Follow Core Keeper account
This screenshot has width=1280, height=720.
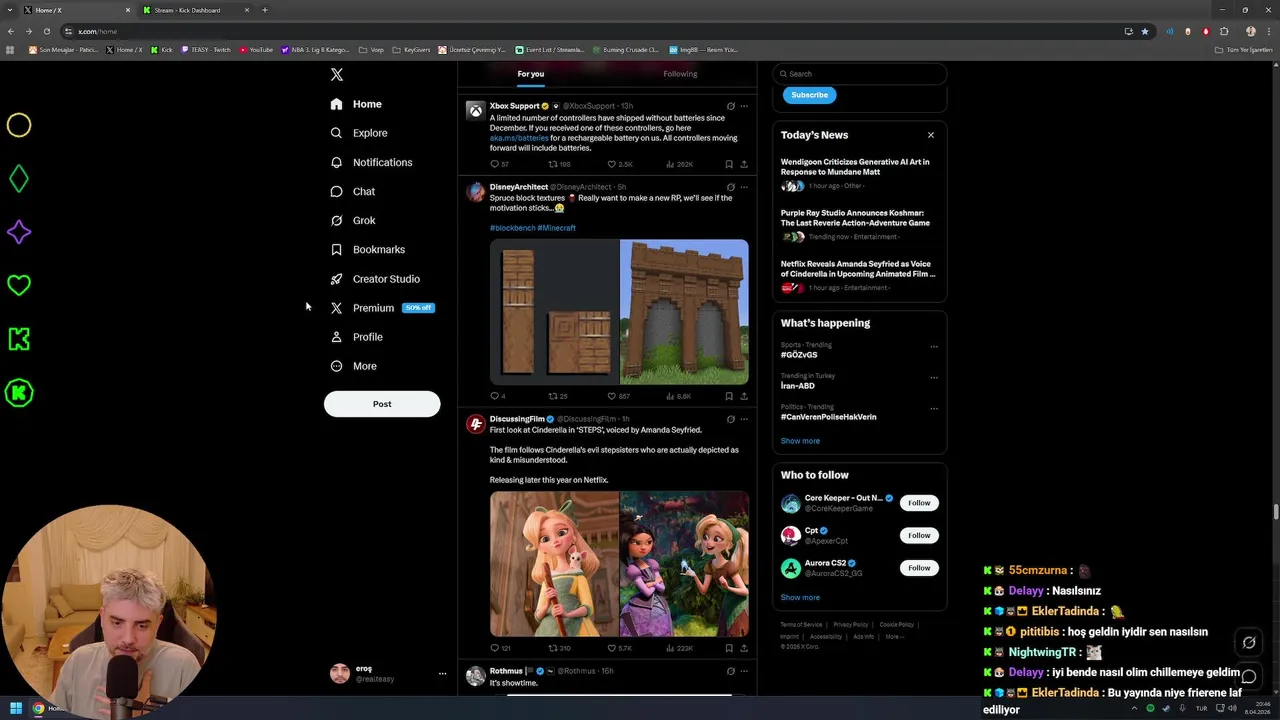point(919,503)
